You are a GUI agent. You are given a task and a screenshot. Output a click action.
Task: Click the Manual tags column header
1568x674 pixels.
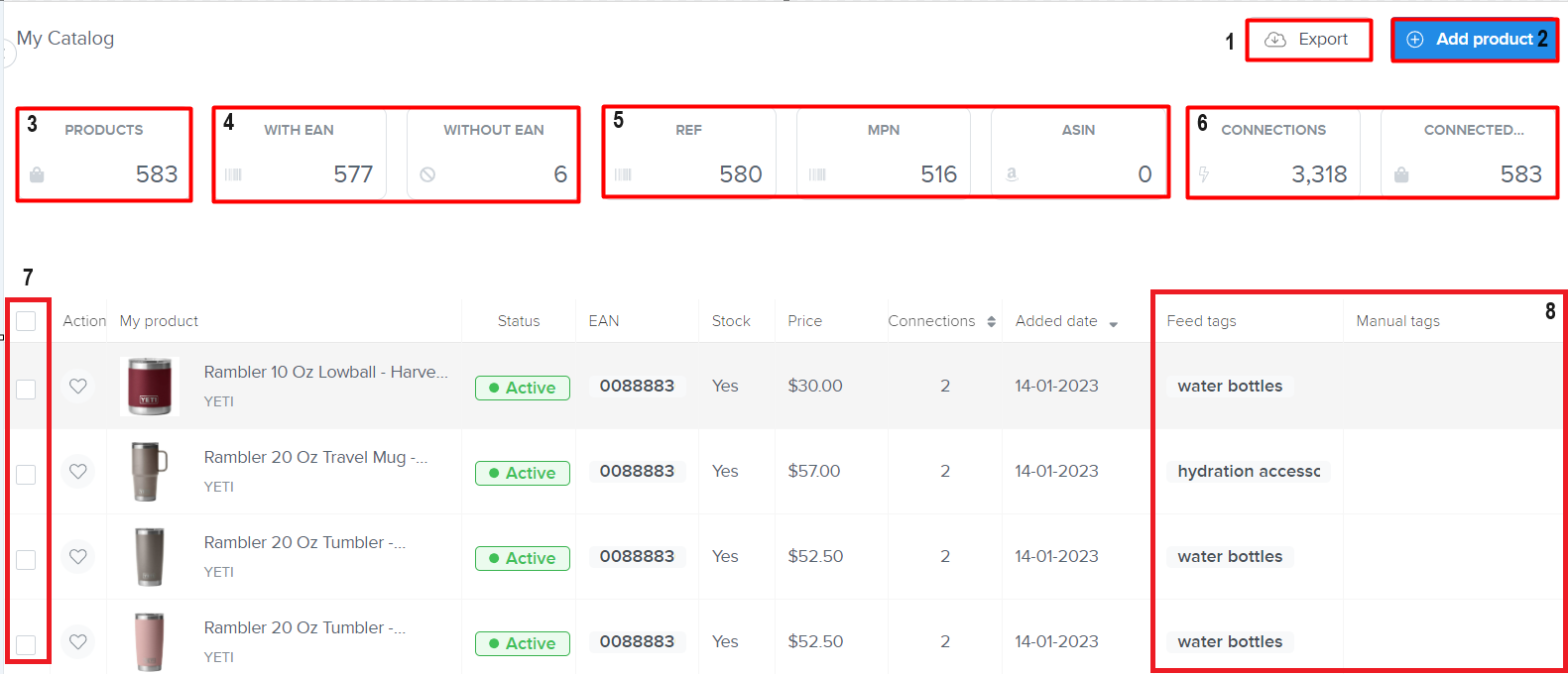(x=1397, y=321)
